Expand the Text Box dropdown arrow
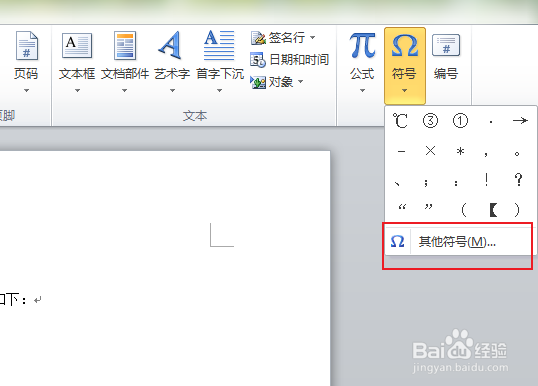Image resolution: width=538 pixels, height=386 pixels. pyautogui.click(x=77, y=91)
